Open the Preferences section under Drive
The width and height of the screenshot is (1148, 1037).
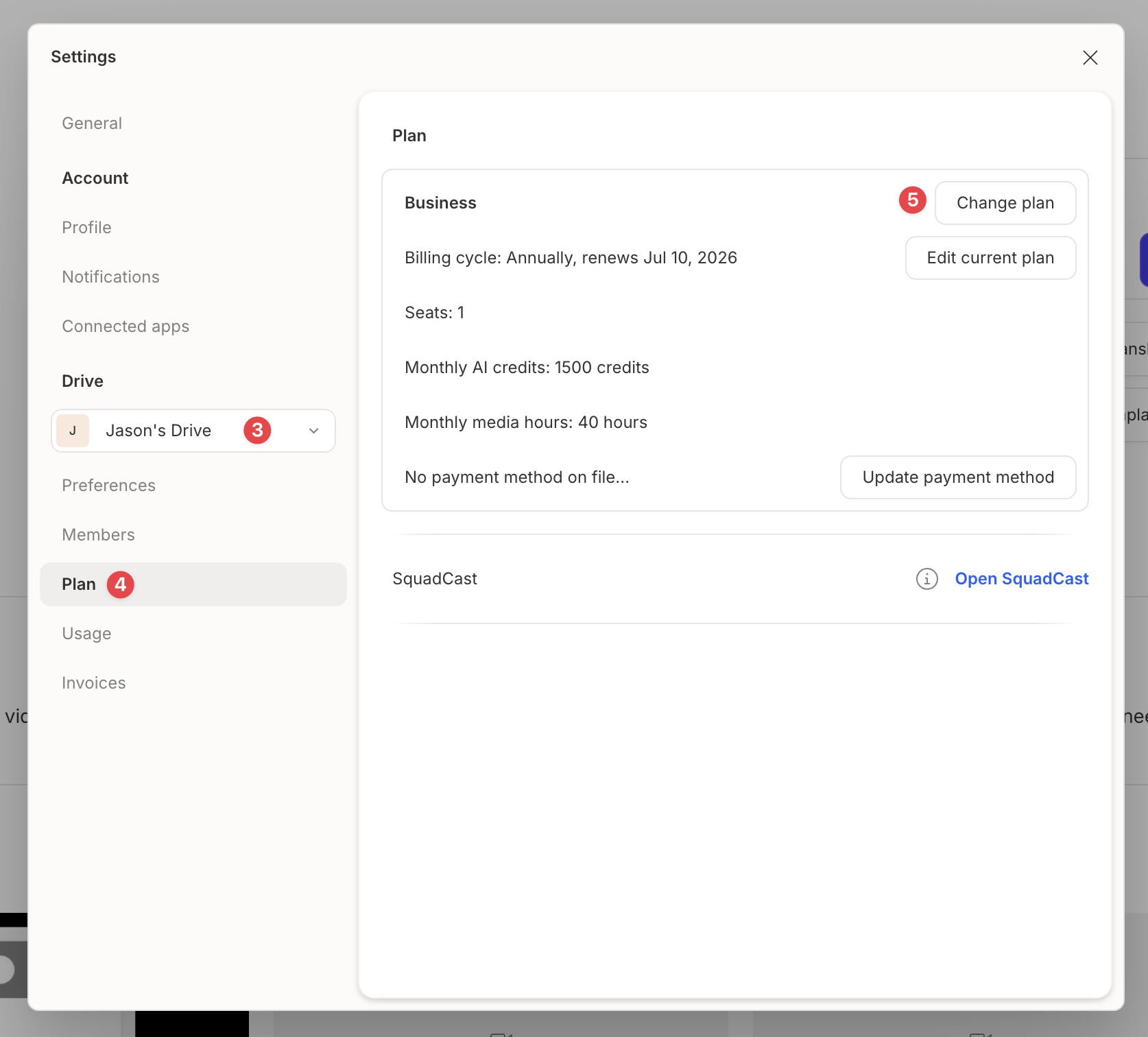(108, 485)
